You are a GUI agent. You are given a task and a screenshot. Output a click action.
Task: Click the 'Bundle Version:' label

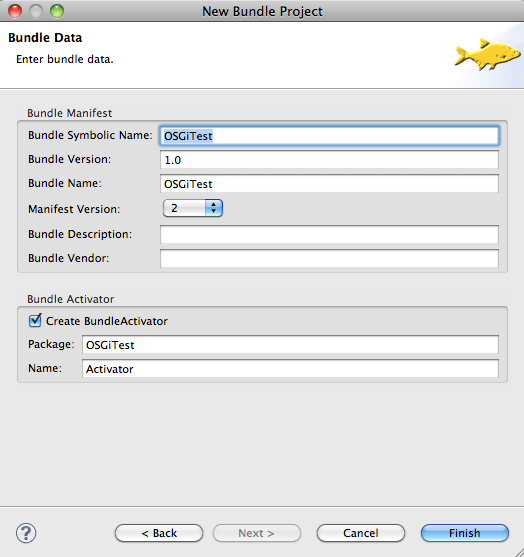pyautogui.click(x=70, y=159)
